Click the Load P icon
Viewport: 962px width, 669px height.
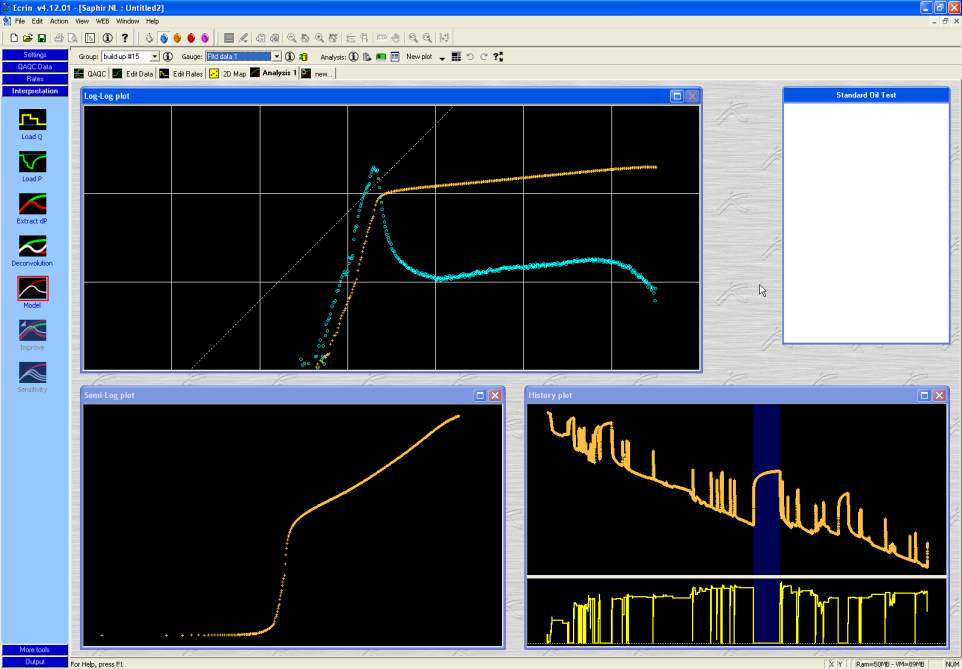coord(33,161)
